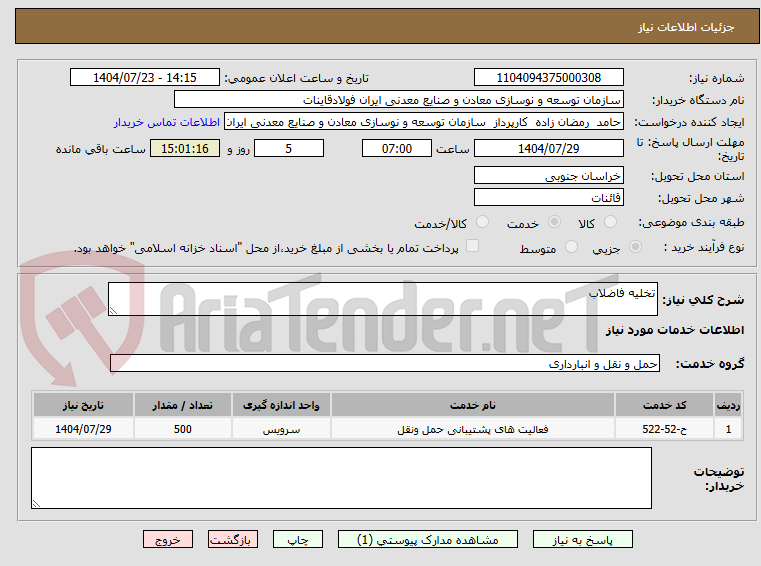
Task: Click the ایجاد کننده درخواست field
Action: pyautogui.click(x=424, y=122)
